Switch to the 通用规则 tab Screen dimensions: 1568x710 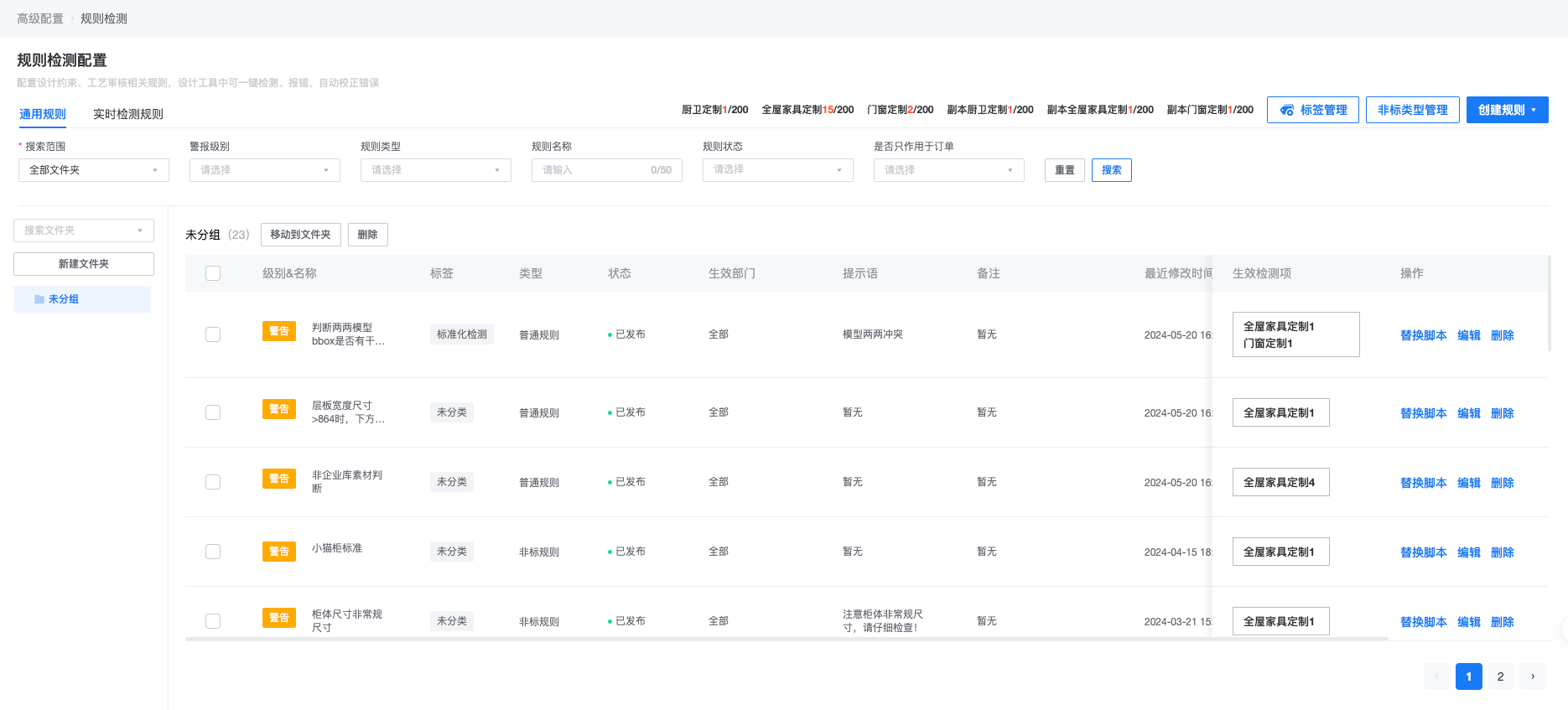[x=43, y=114]
